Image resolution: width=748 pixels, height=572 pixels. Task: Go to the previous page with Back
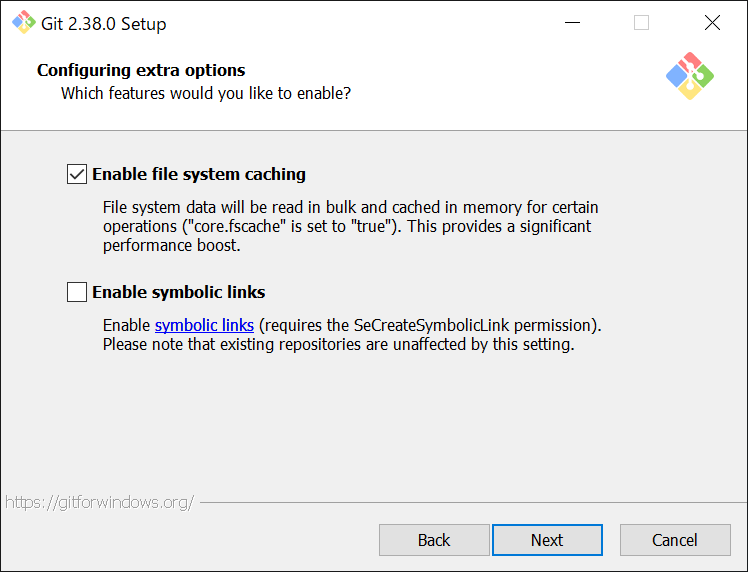click(x=434, y=540)
